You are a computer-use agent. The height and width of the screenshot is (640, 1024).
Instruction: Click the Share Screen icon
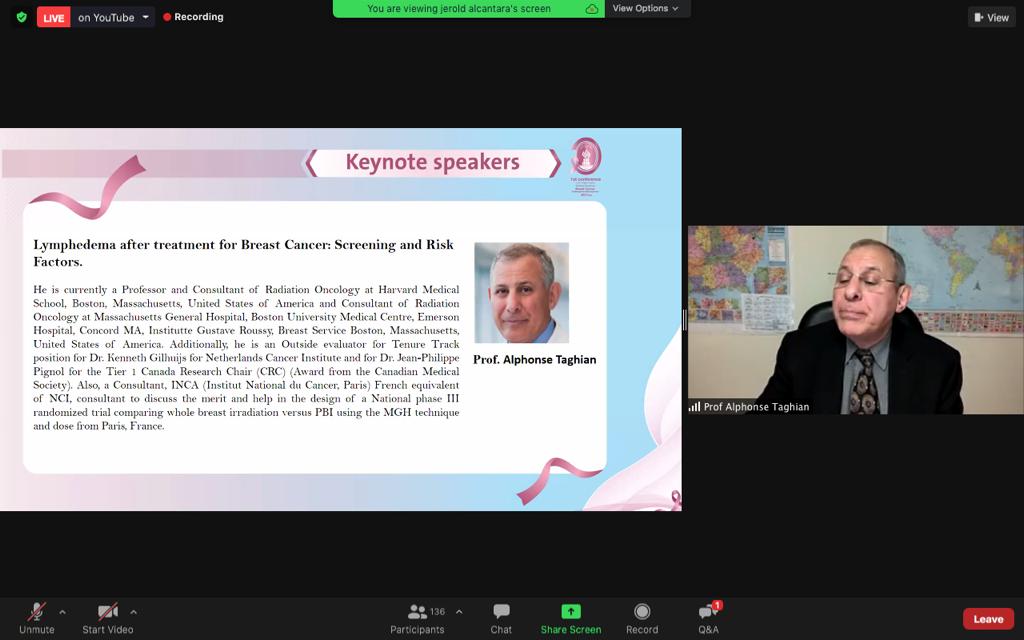coord(570,612)
